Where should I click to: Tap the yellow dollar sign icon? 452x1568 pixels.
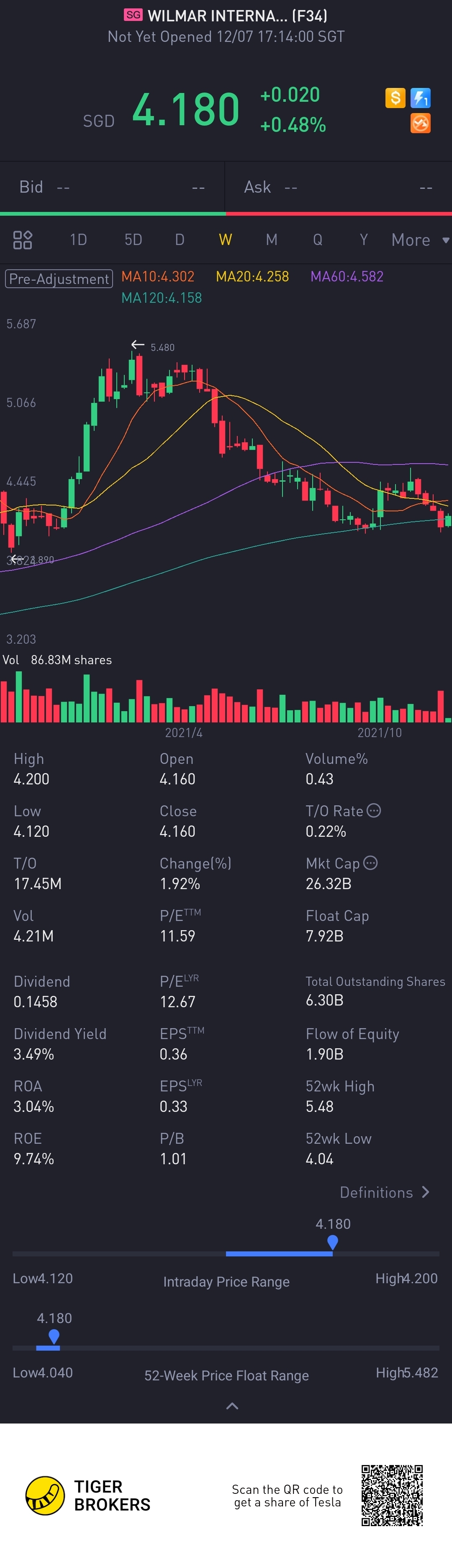coord(395,98)
